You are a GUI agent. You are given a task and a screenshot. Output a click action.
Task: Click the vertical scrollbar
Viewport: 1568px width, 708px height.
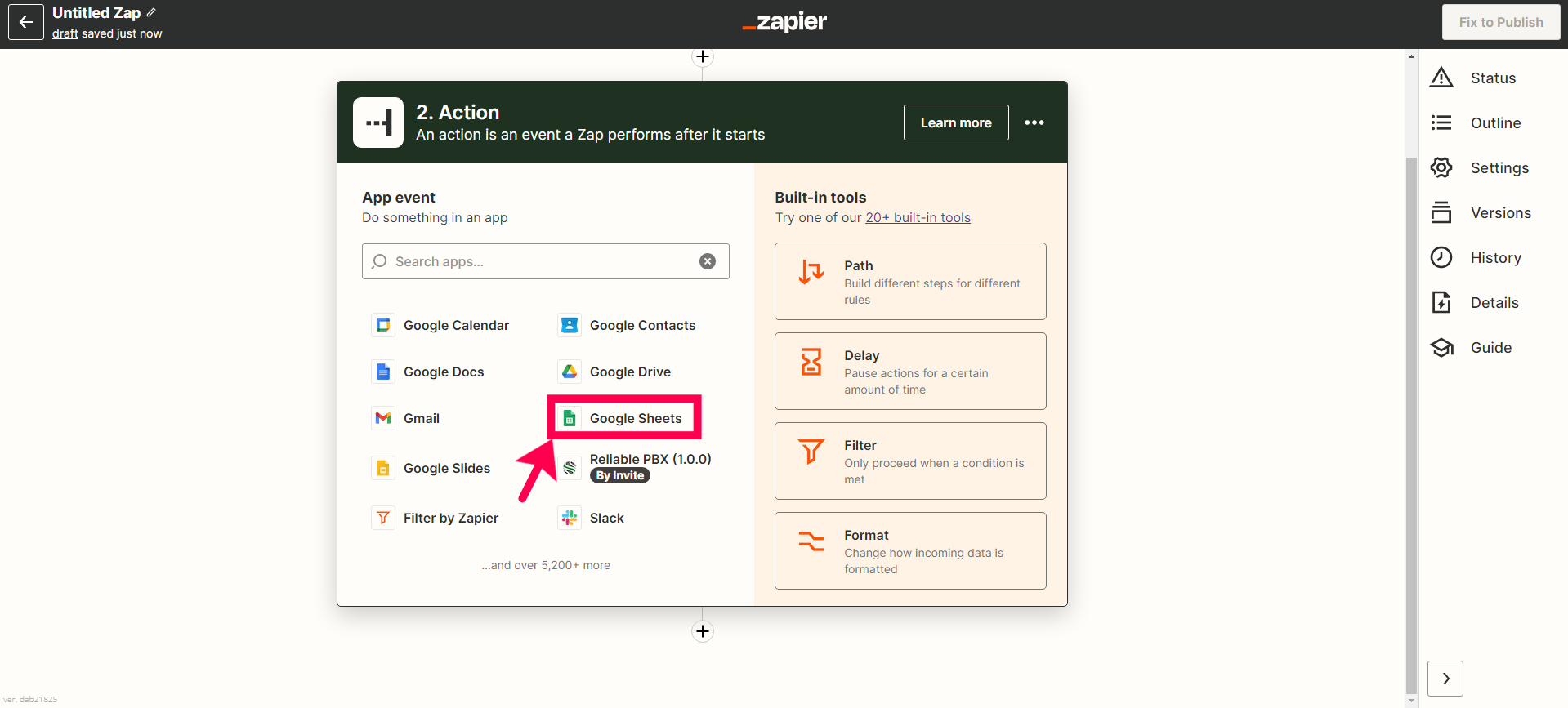[1411, 425]
